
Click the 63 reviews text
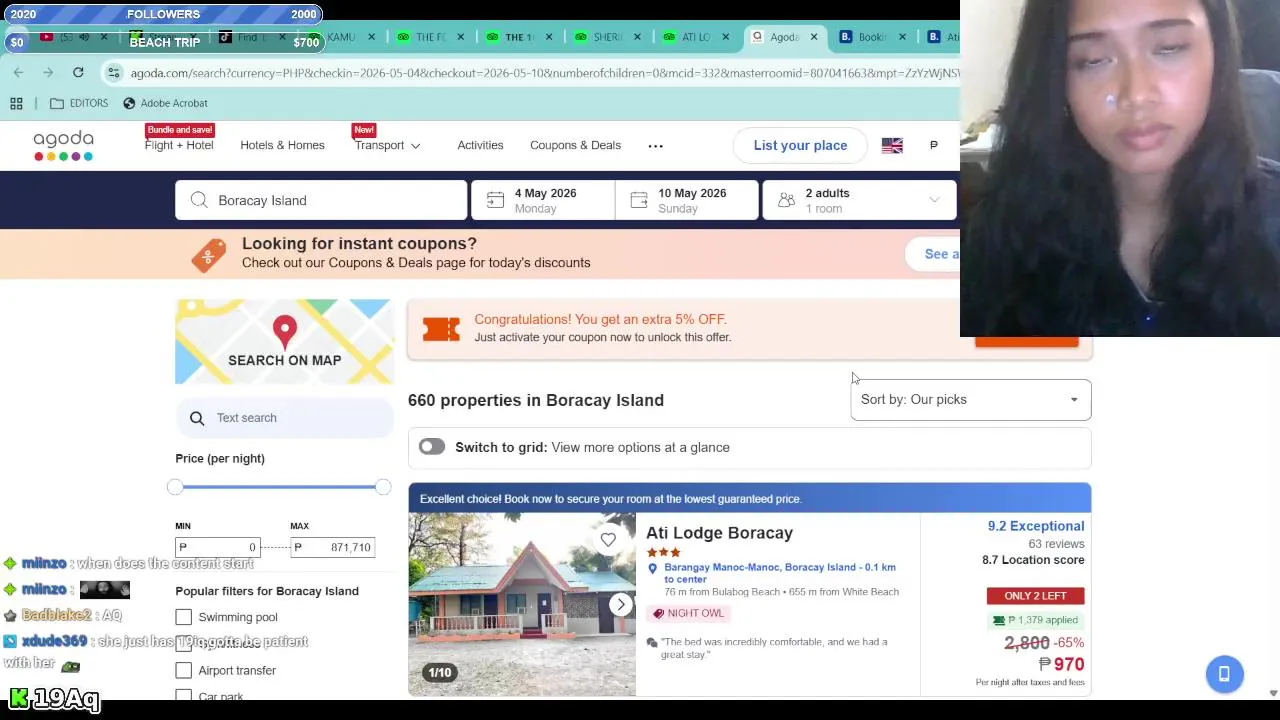point(1056,544)
